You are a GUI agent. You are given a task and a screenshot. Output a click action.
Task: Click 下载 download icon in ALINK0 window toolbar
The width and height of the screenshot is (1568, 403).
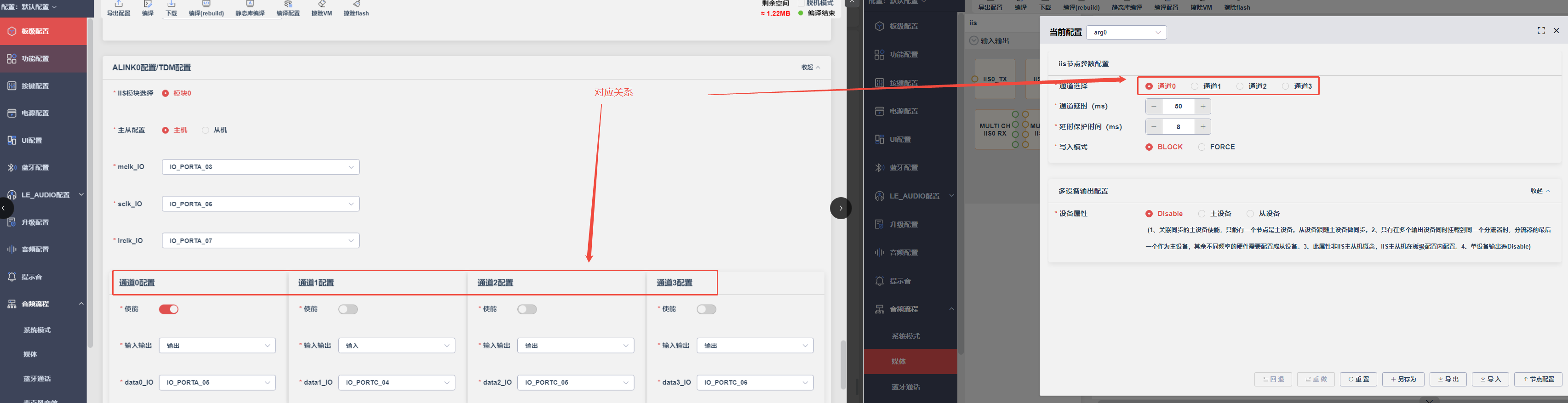[171, 4]
